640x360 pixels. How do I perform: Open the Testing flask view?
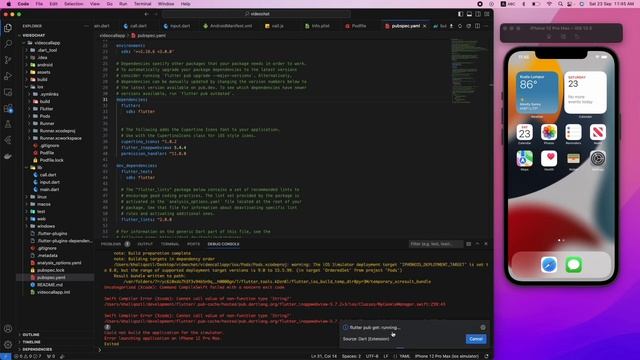[x=8, y=124]
